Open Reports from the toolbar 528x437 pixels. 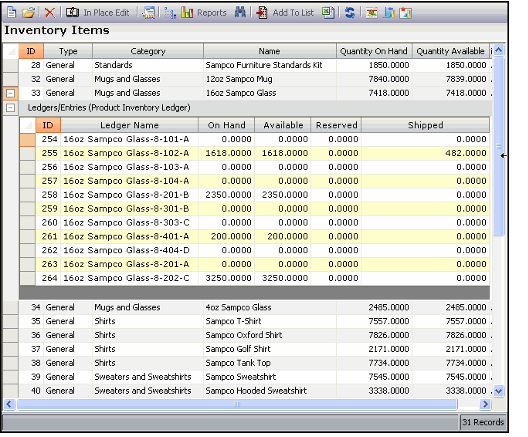(x=204, y=13)
